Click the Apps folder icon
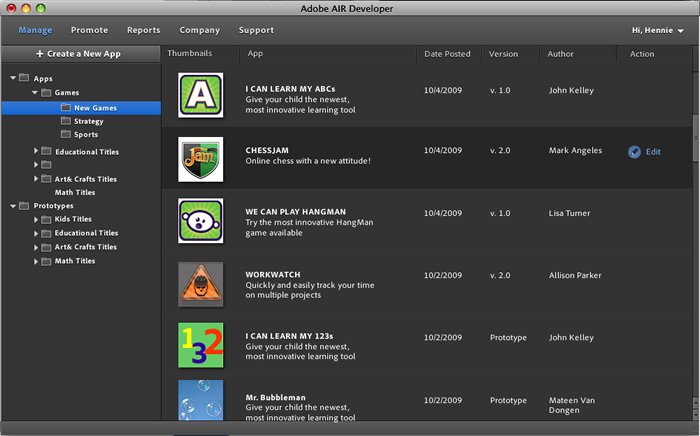 (24, 78)
